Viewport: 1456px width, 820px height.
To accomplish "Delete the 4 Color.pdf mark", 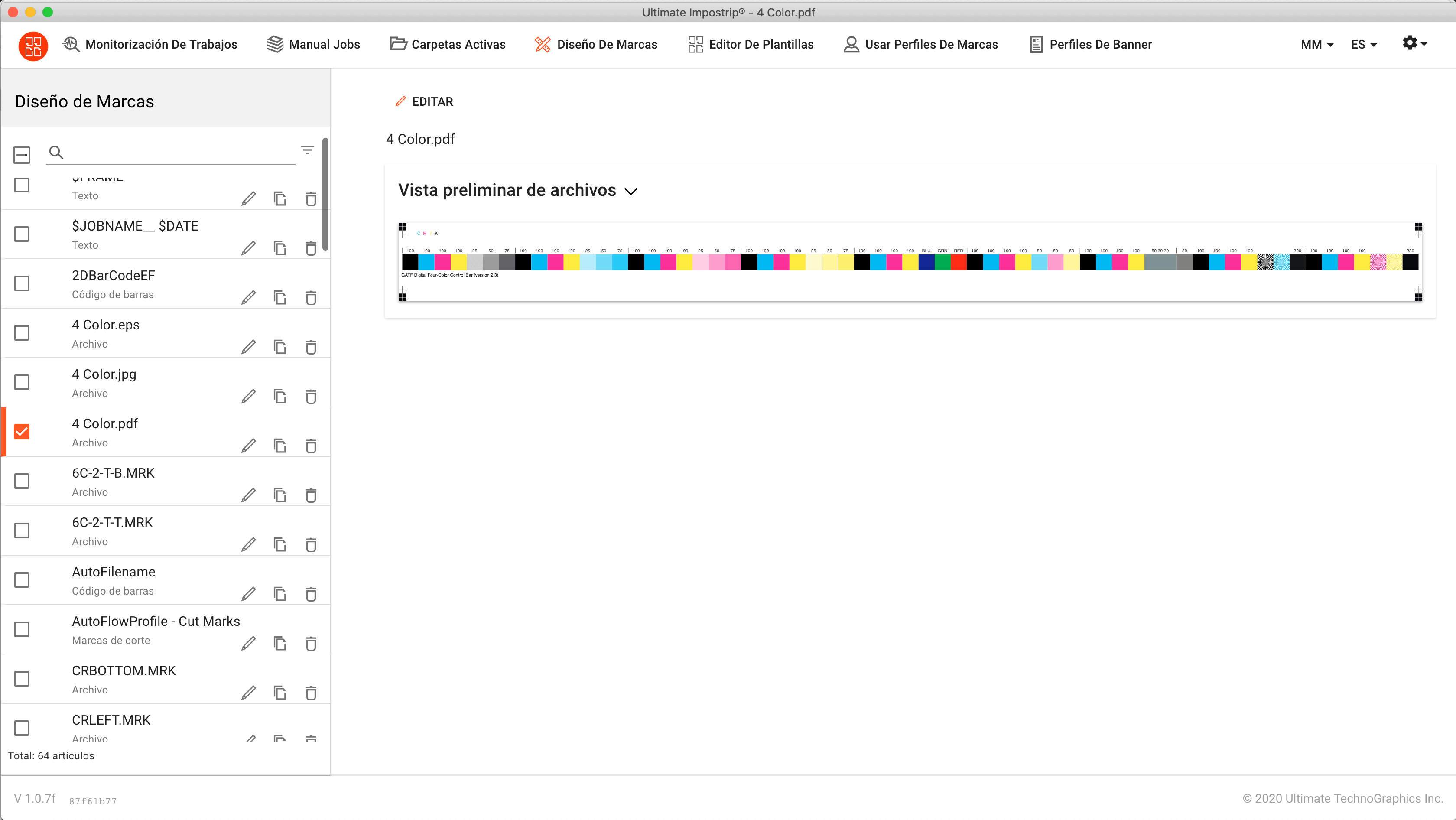I will [311, 446].
